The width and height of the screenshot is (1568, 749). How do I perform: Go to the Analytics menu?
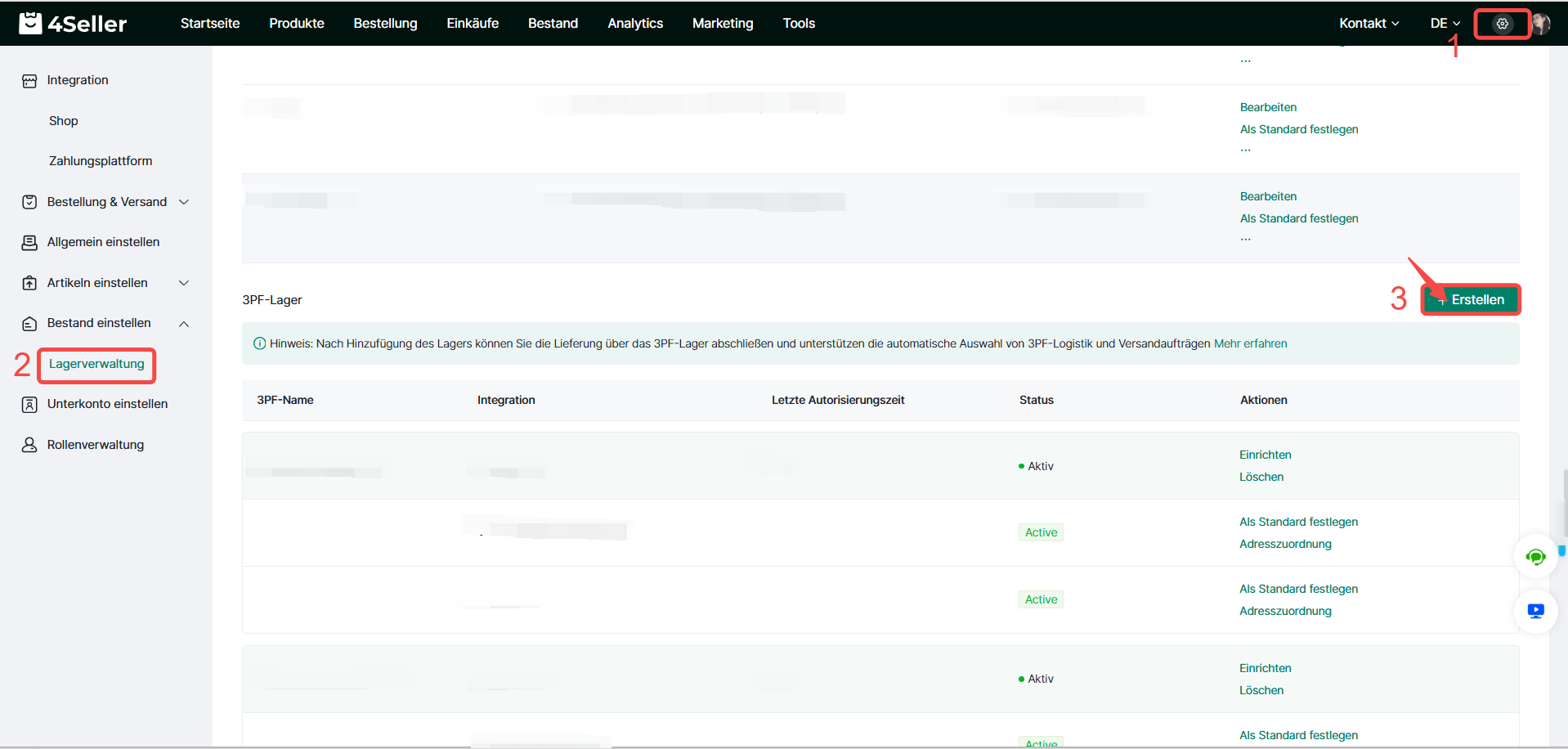[x=635, y=24]
